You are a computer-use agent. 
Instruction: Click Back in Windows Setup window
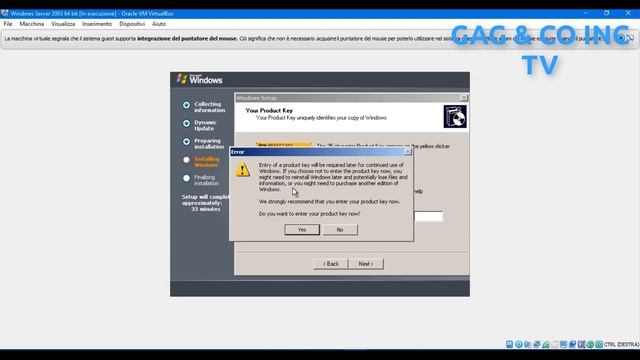(x=331, y=264)
